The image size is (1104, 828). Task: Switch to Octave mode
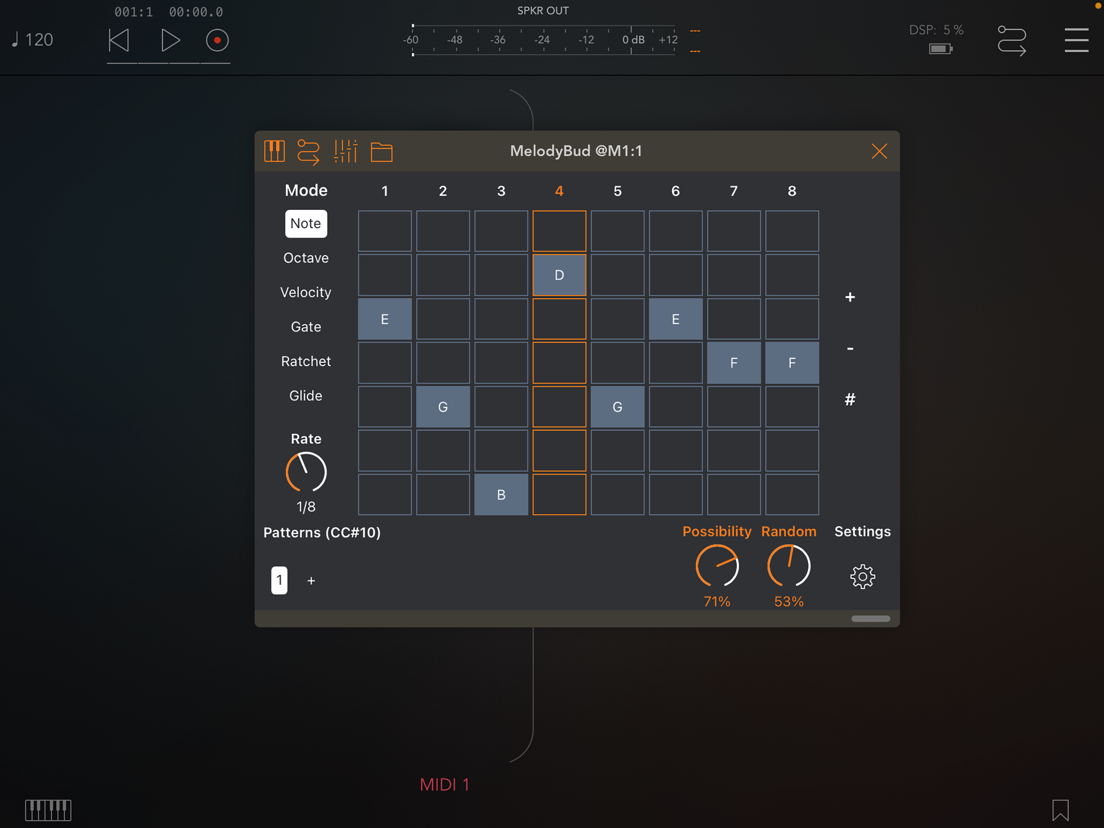[306, 258]
